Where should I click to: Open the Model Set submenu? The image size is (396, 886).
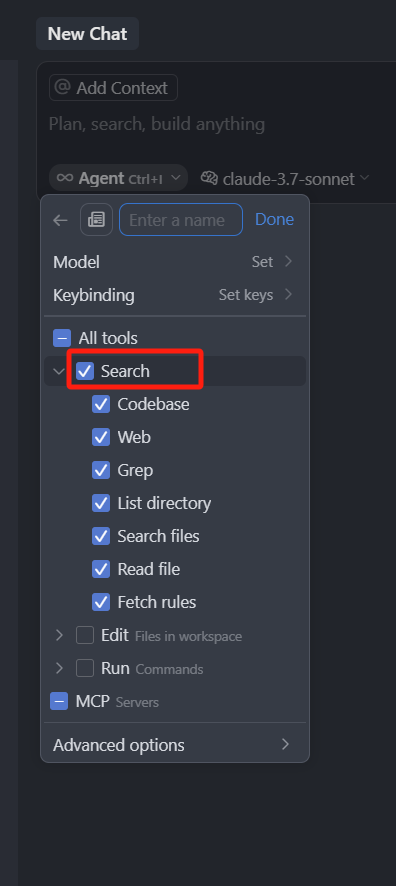[x=175, y=262]
